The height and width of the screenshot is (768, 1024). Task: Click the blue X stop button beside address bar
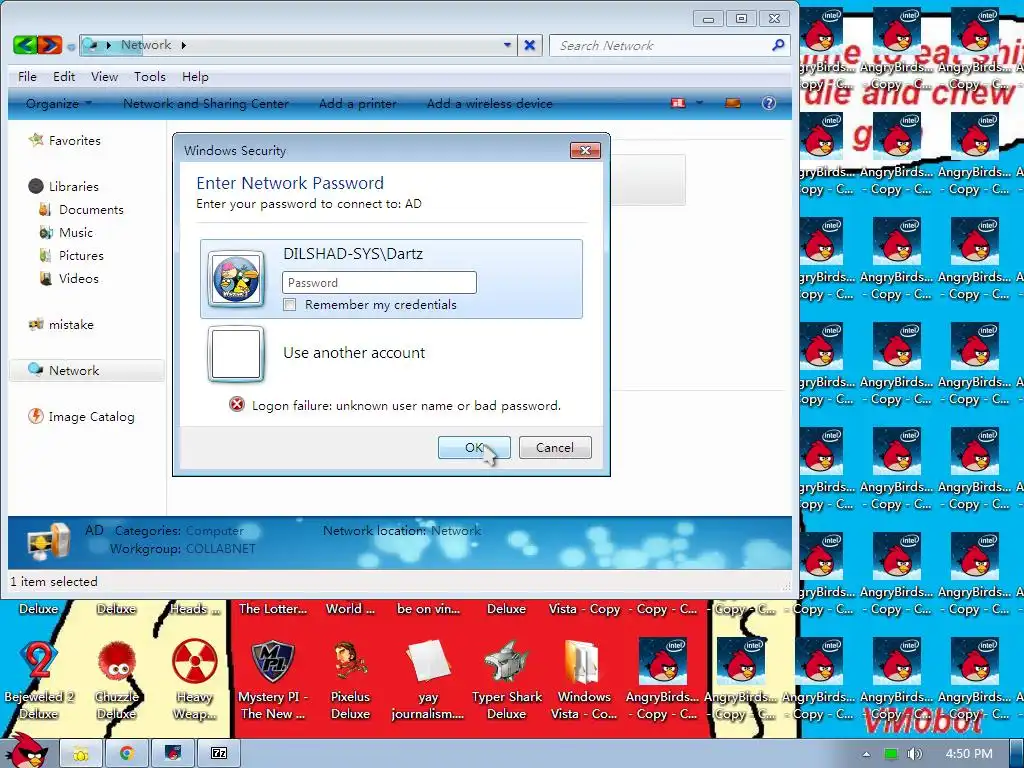tap(530, 45)
